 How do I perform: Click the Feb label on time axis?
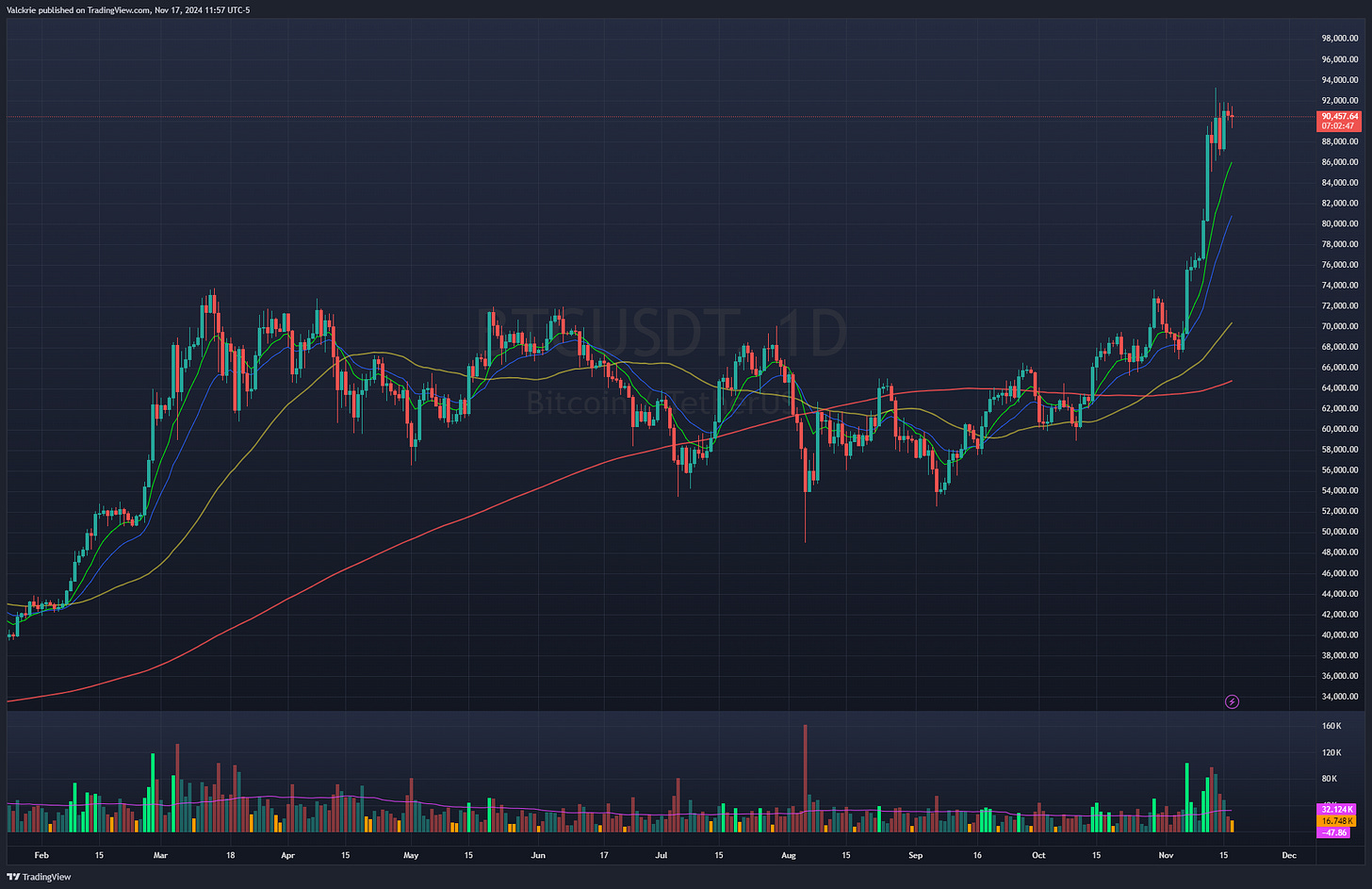click(x=41, y=856)
